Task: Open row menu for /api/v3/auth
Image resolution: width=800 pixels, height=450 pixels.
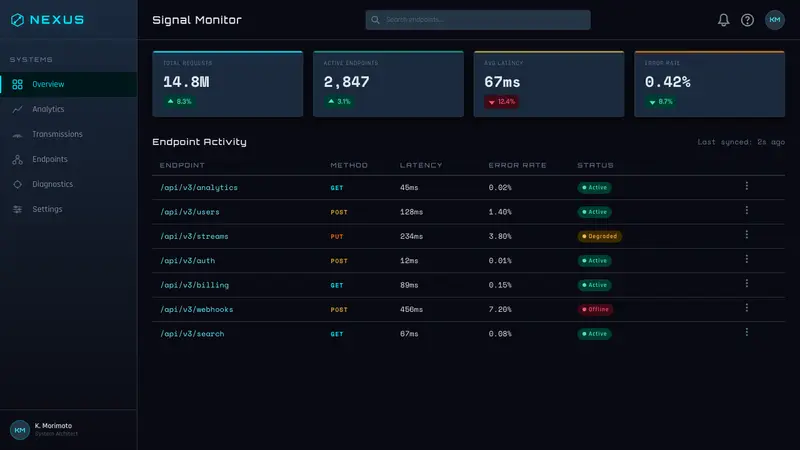Action: [x=746, y=259]
